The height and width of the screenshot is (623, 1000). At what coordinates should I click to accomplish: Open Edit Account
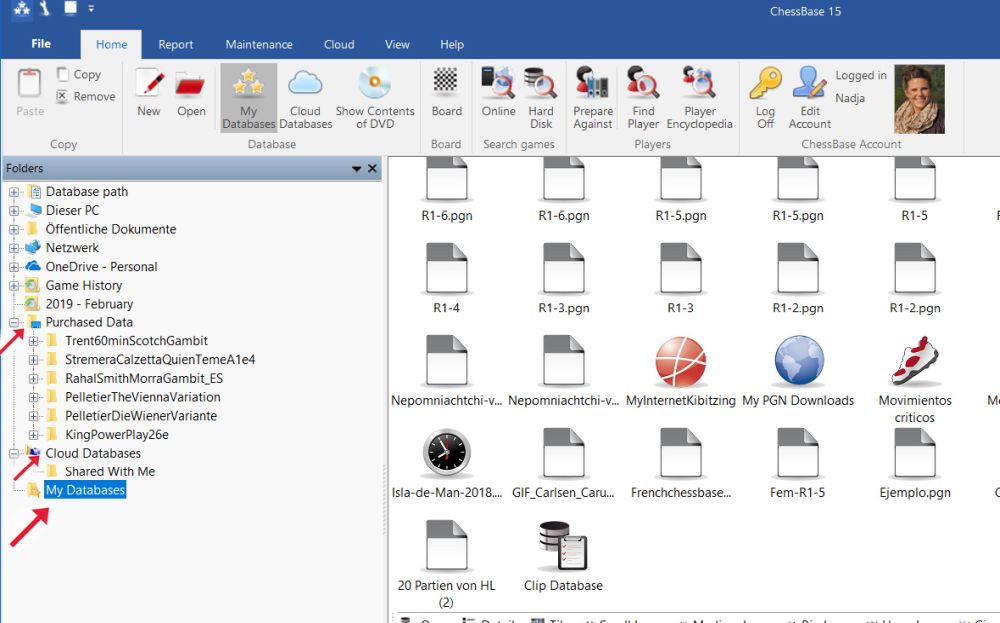[809, 98]
